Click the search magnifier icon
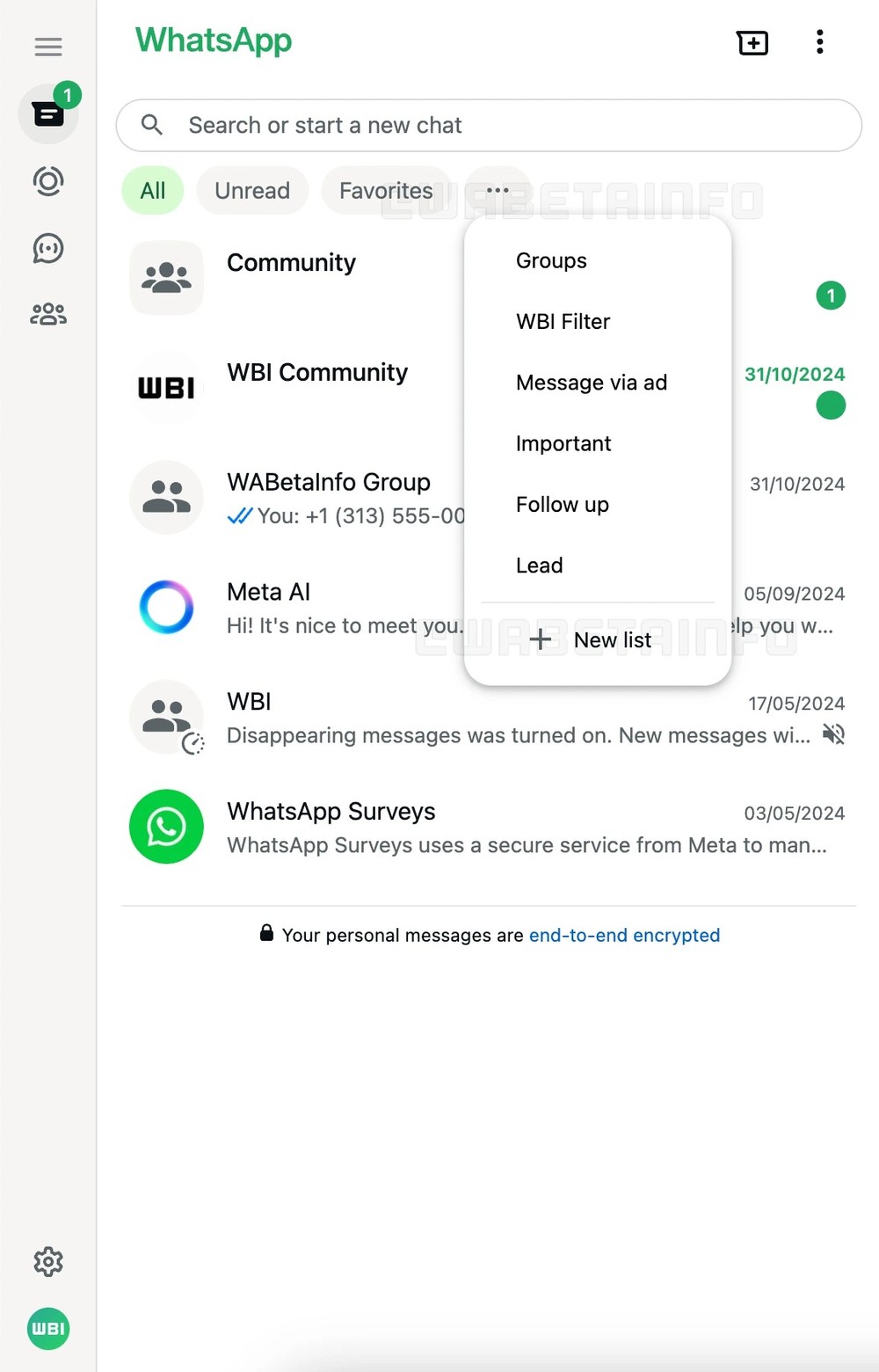The width and height of the screenshot is (879, 1372). click(152, 125)
